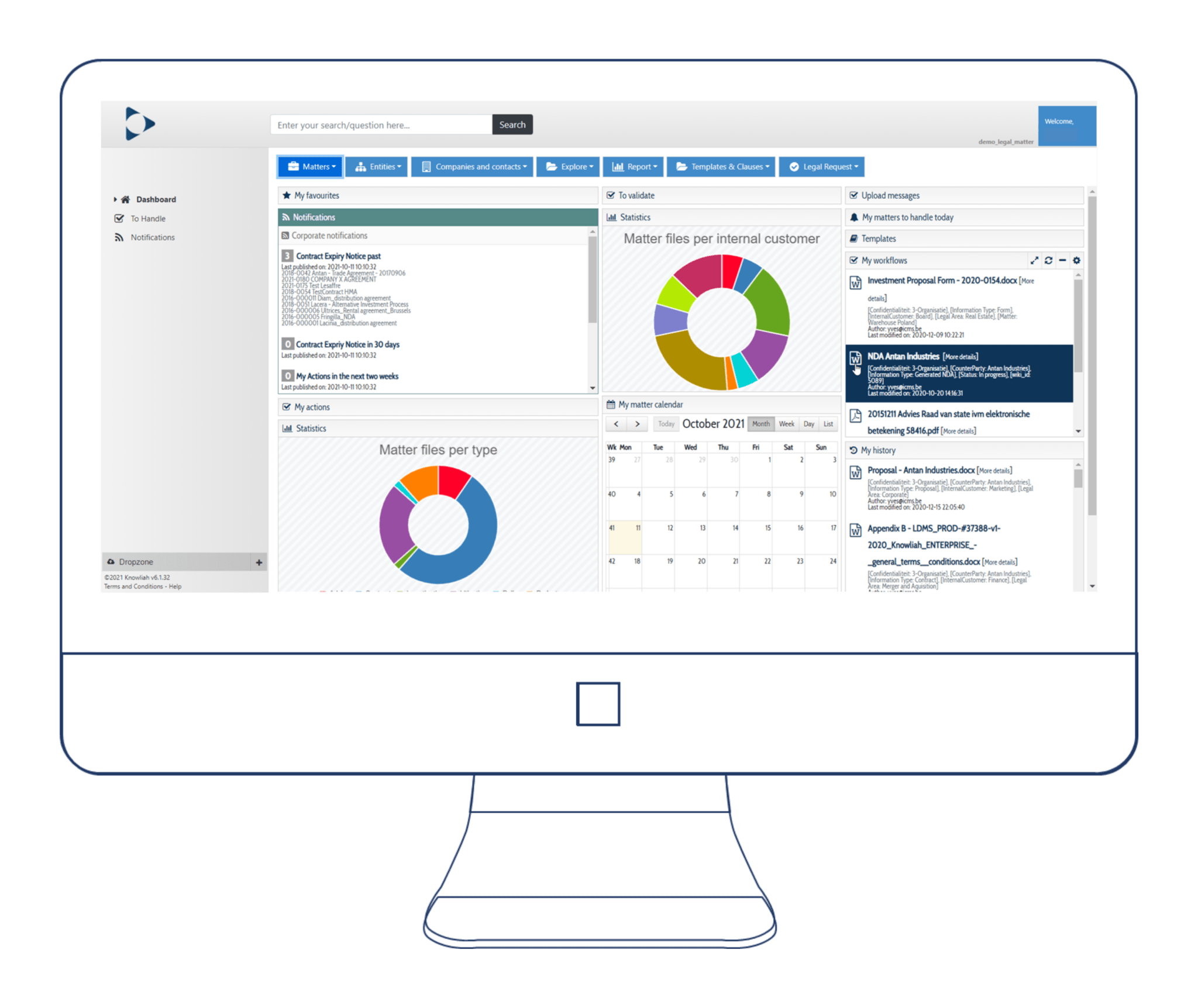
Task: Click Word icon of Appendix B document
Action: tap(855, 530)
